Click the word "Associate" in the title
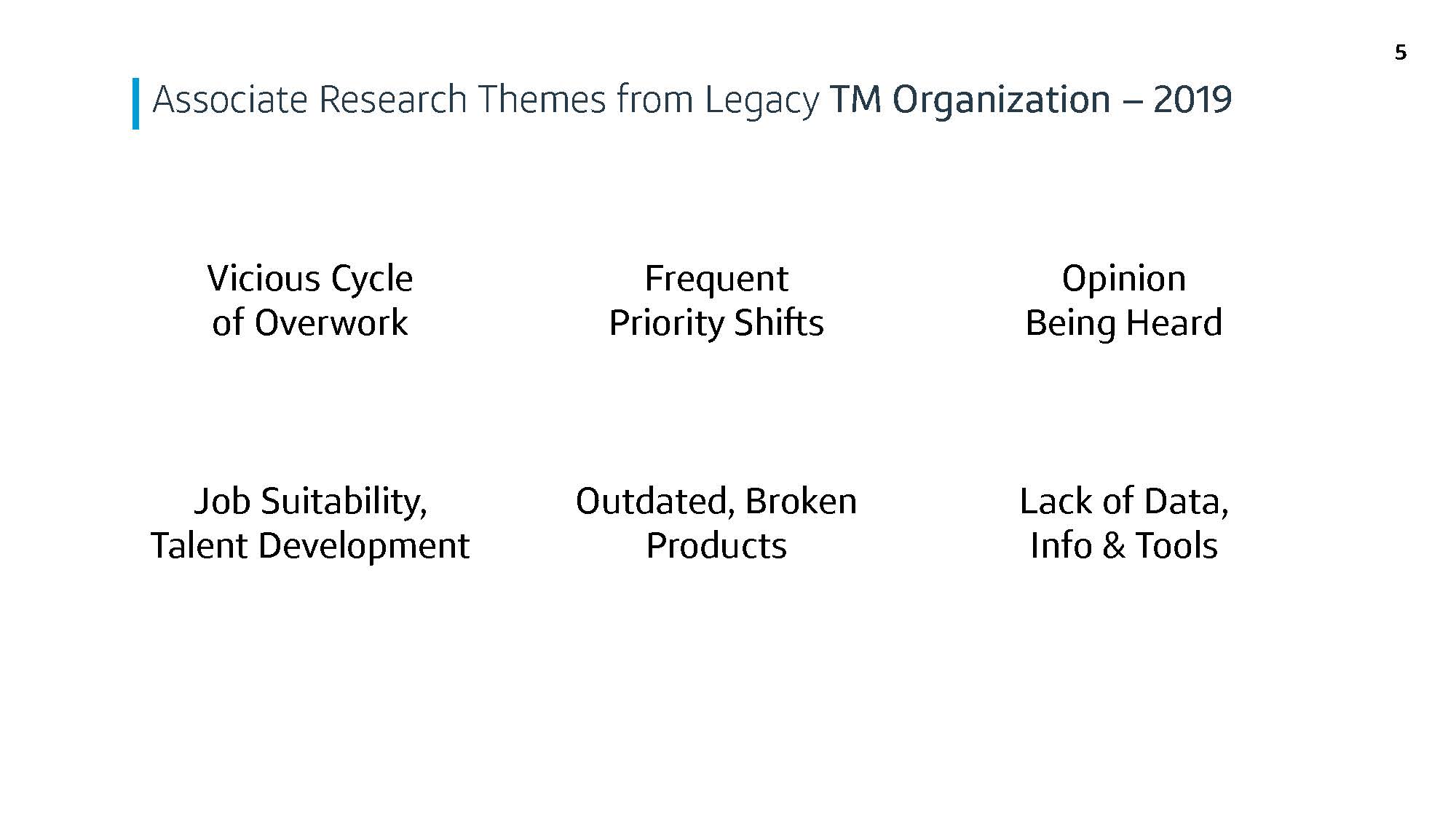Screen dimensions: 1456x819 (x=230, y=100)
